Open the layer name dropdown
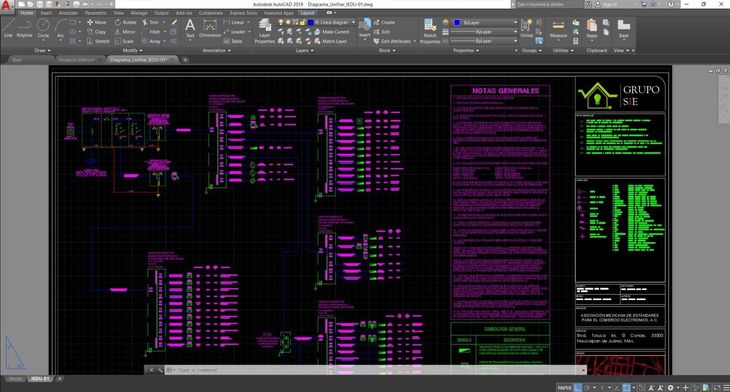Screen dimensions: 730x392 [334, 22]
